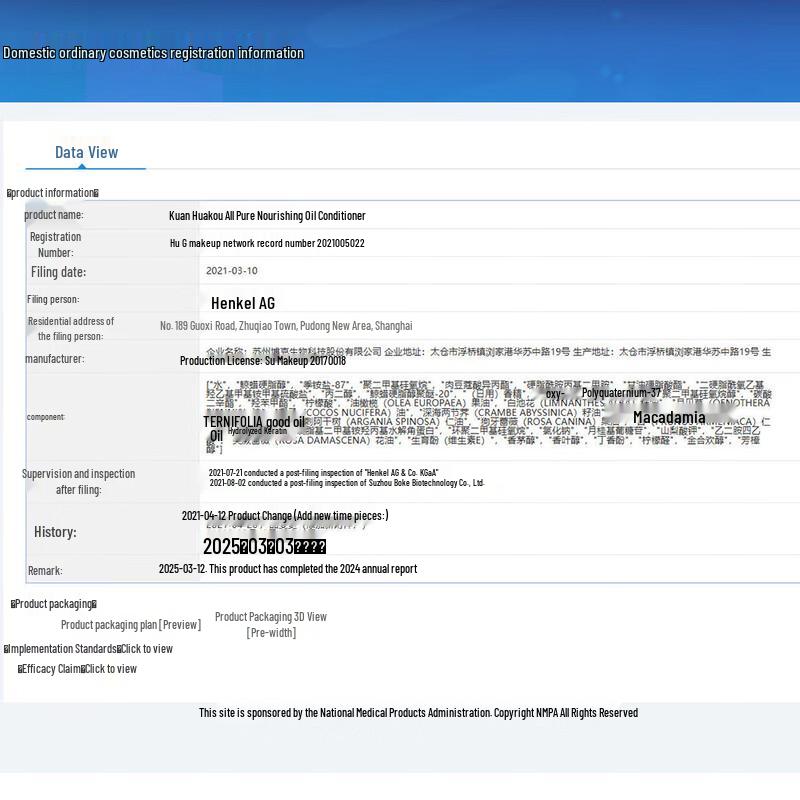Image resolution: width=800 pixels, height=800 pixels.
Task: Click the icon after 'product information'
Action: pos(96,193)
